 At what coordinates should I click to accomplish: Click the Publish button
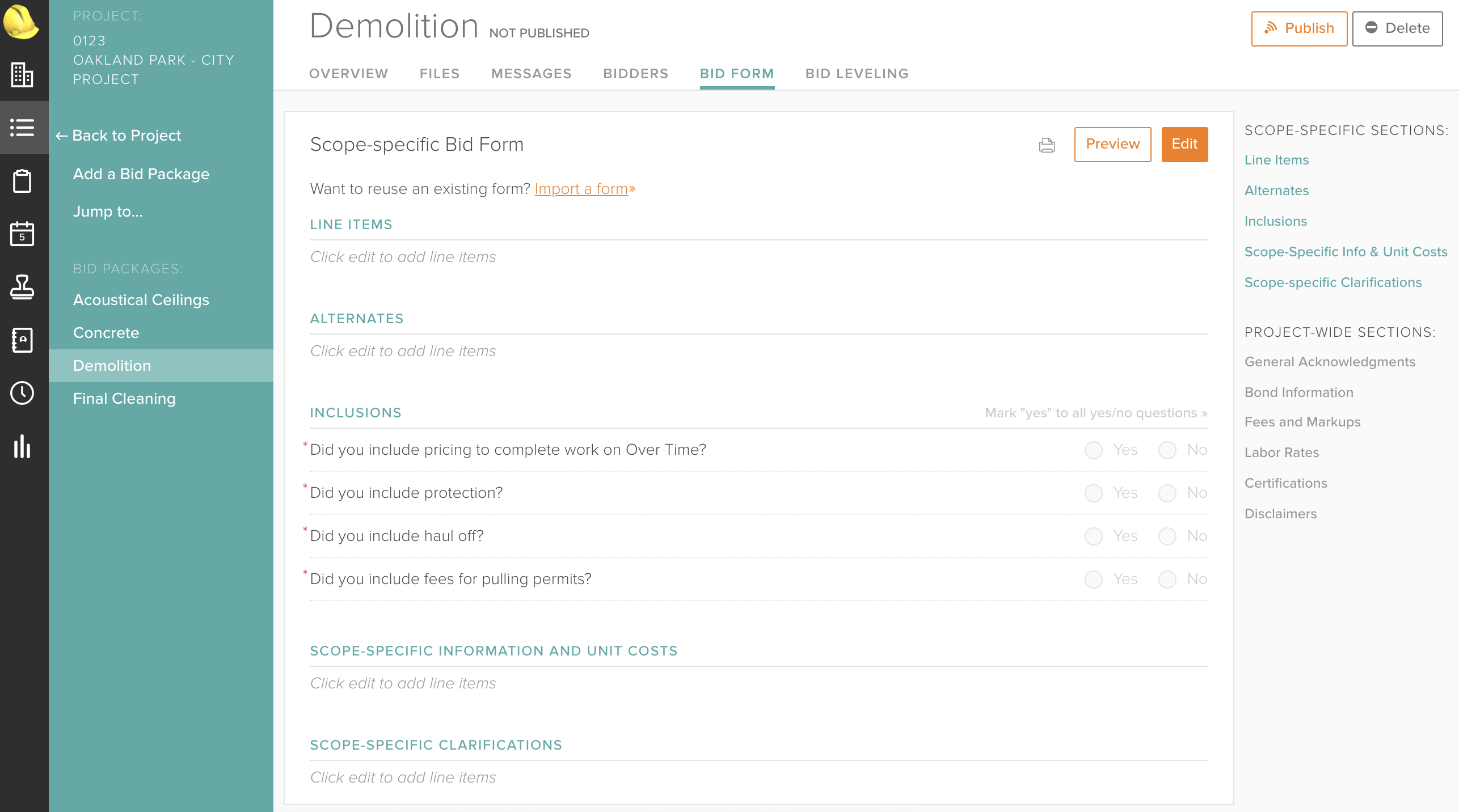(x=1298, y=28)
